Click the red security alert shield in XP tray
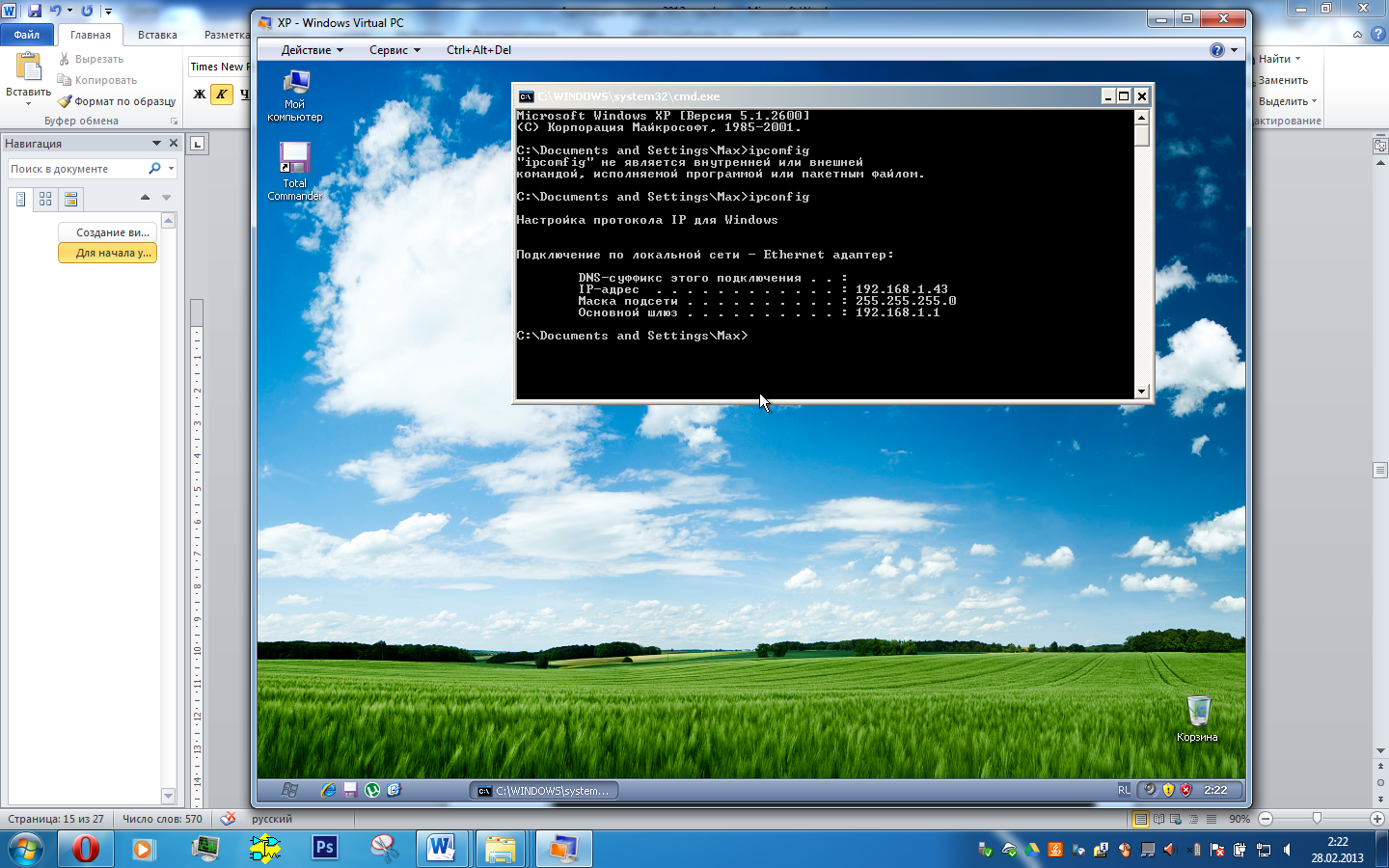This screenshot has height=868, width=1389. 1186,790
